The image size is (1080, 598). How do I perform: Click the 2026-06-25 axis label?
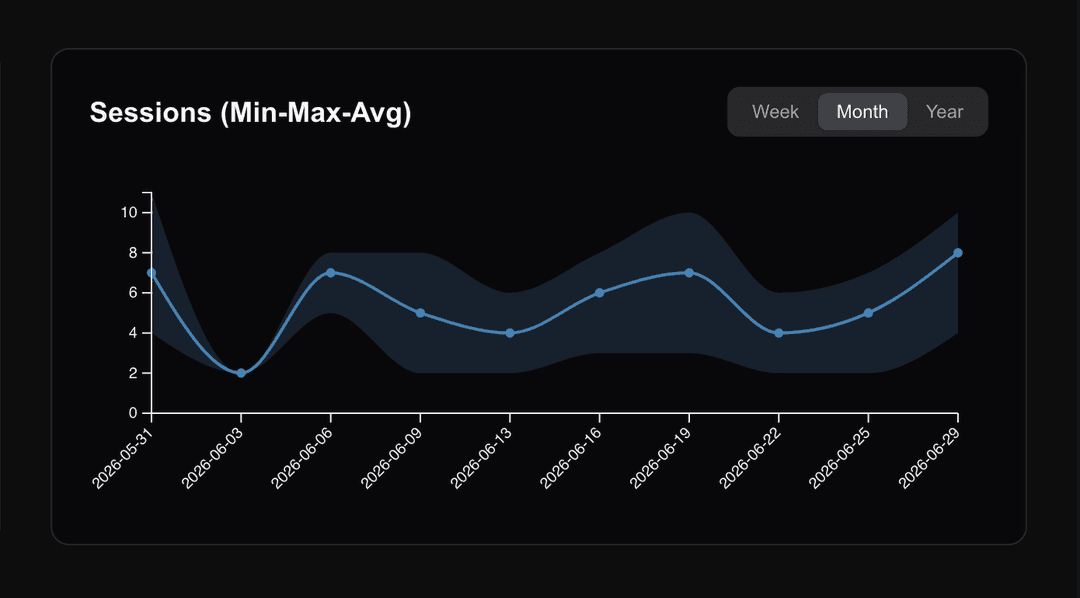point(840,457)
